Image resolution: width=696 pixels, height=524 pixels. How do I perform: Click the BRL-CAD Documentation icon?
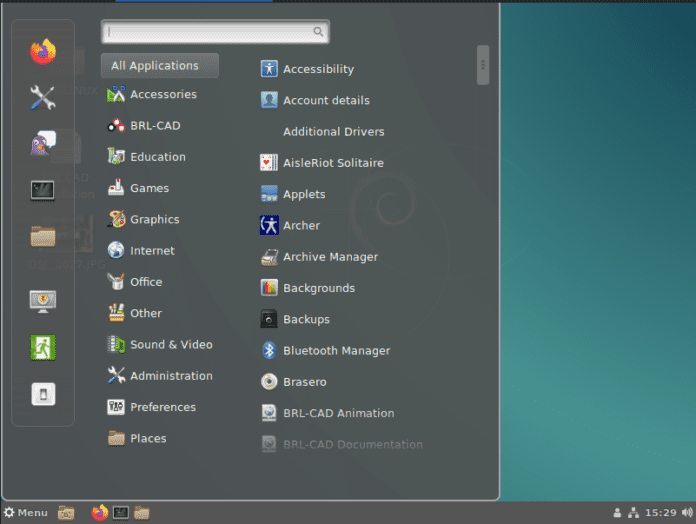click(x=269, y=444)
